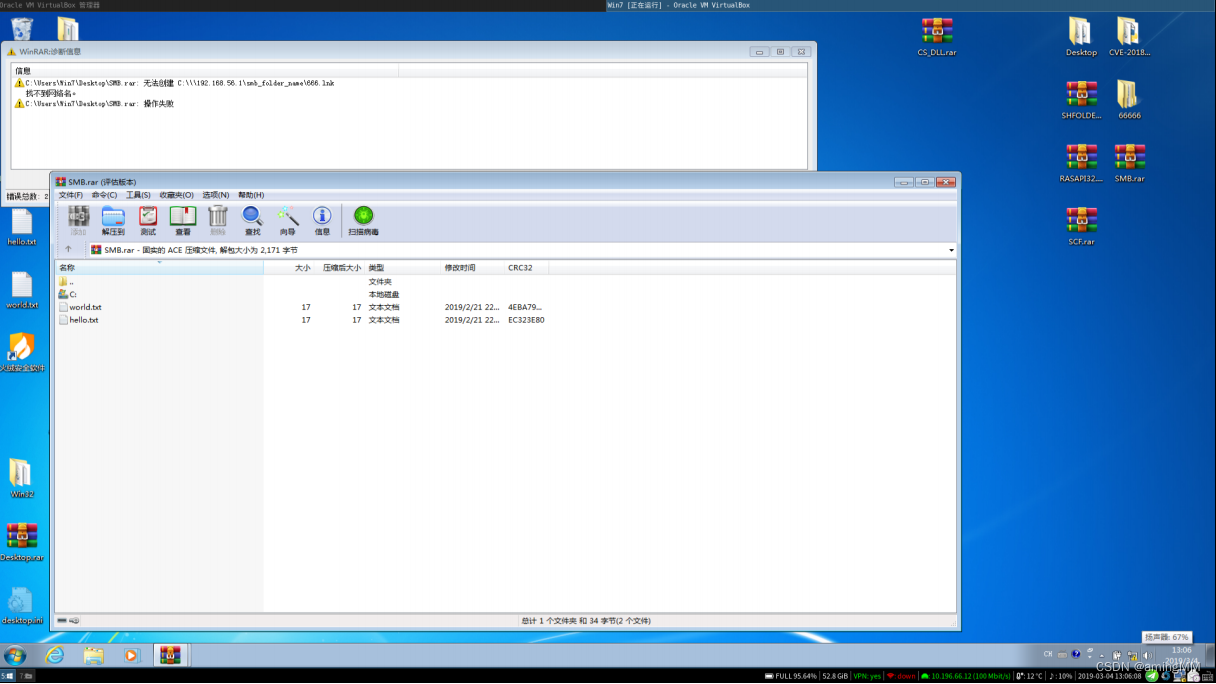The width and height of the screenshot is (1216, 684).
Task: Click CRC value EC323E80
Action: pyautogui.click(x=526, y=320)
